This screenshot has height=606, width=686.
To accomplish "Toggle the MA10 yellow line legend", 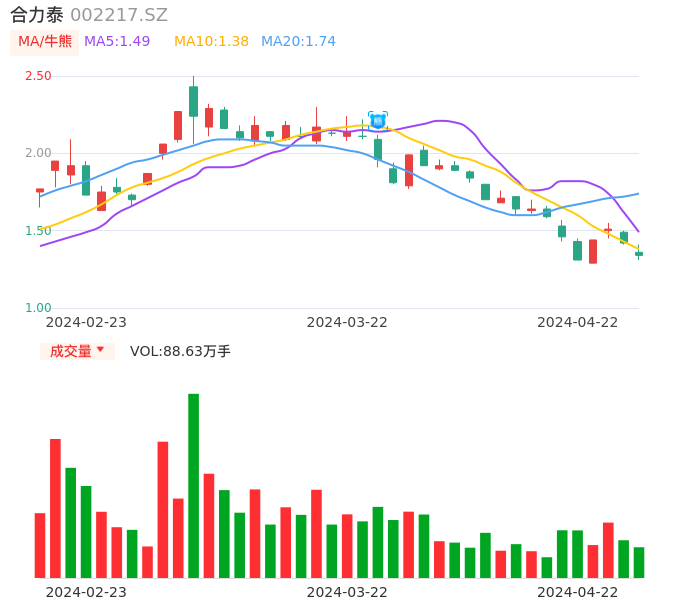I will [x=211, y=42].
